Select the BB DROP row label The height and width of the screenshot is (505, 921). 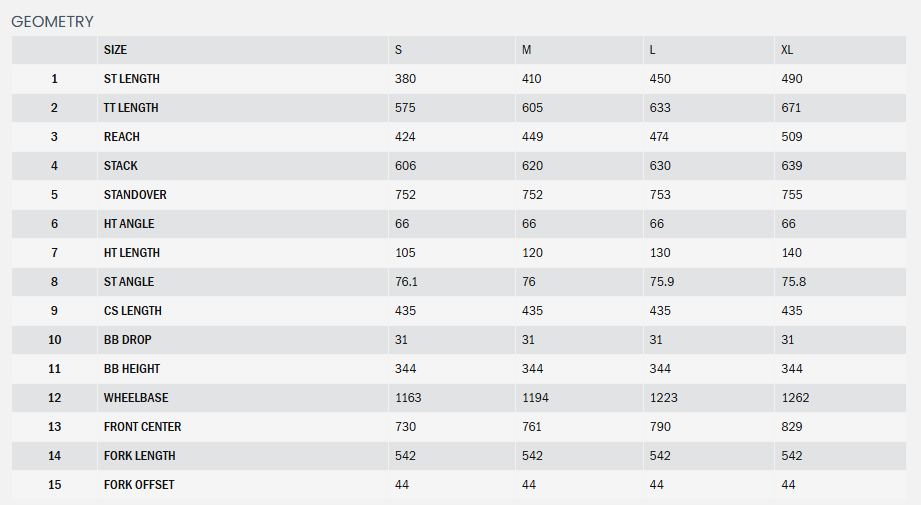128,340
